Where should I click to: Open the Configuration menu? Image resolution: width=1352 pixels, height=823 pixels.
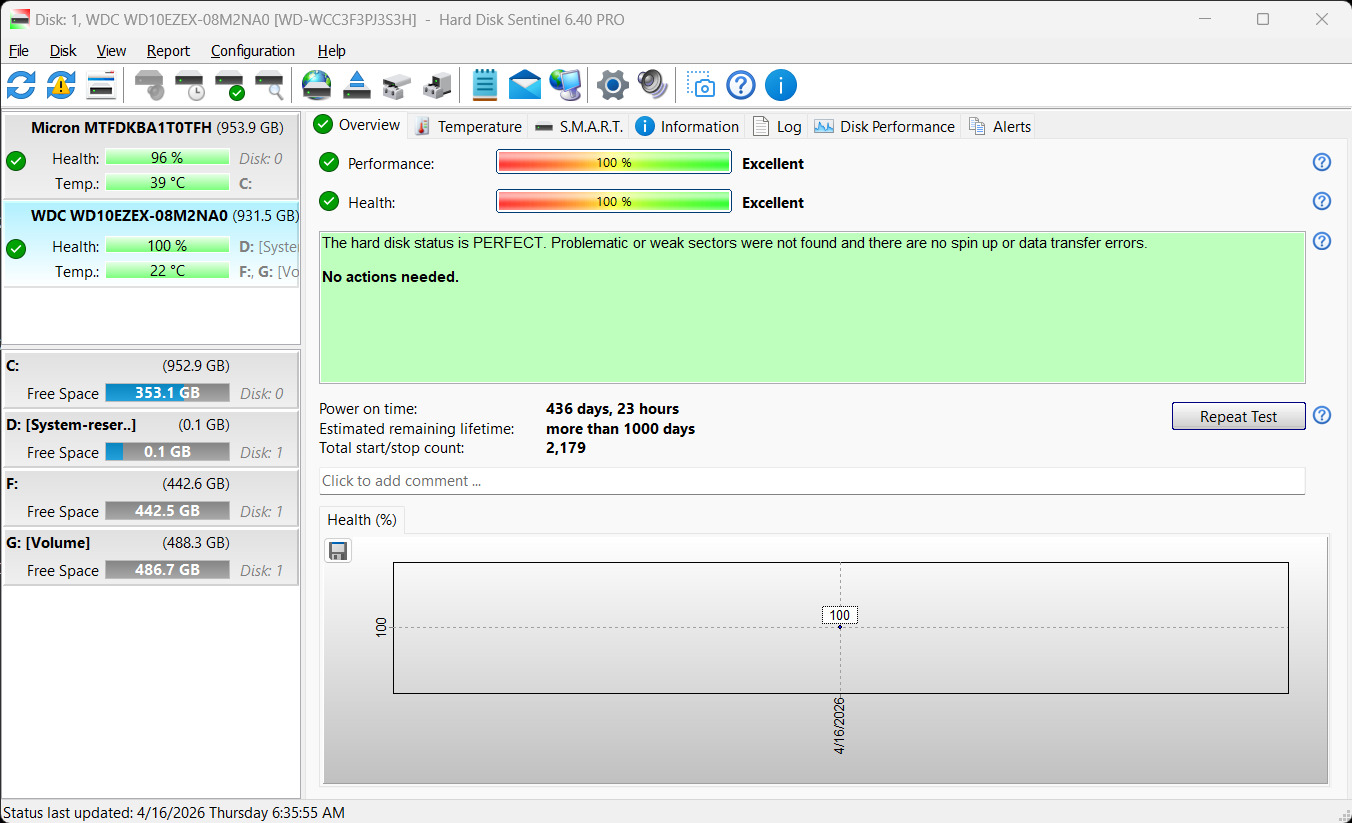(x=253, y=51)
